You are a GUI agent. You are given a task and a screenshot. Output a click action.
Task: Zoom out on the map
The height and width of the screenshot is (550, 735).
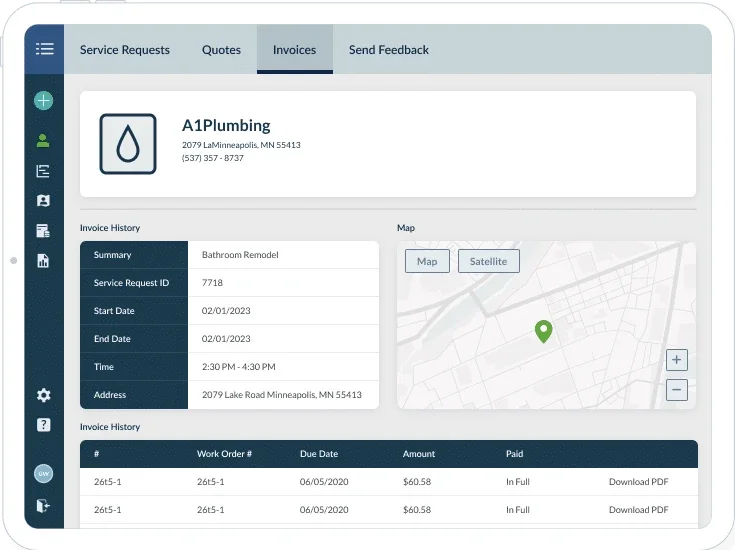tap(676, 390)
